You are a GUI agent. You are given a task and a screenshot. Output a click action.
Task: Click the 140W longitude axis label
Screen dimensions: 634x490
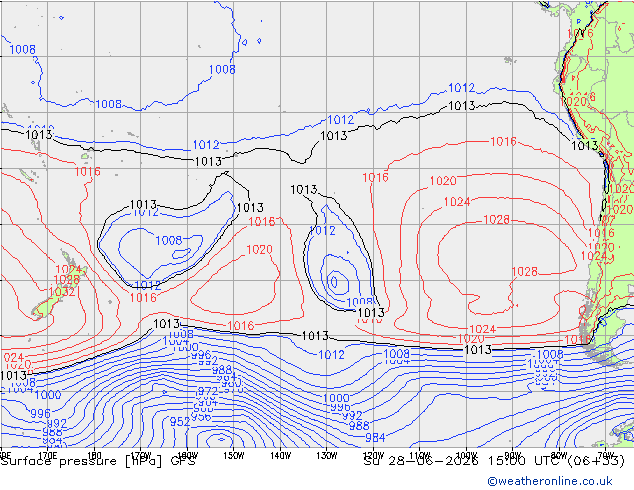(x=280, y=455)
